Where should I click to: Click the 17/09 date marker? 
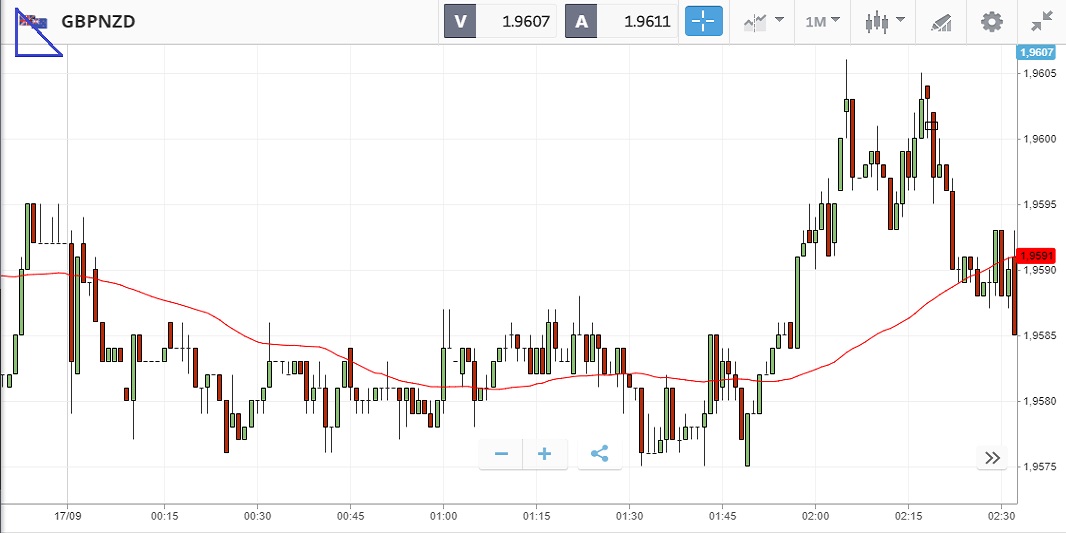click(67, 516)
